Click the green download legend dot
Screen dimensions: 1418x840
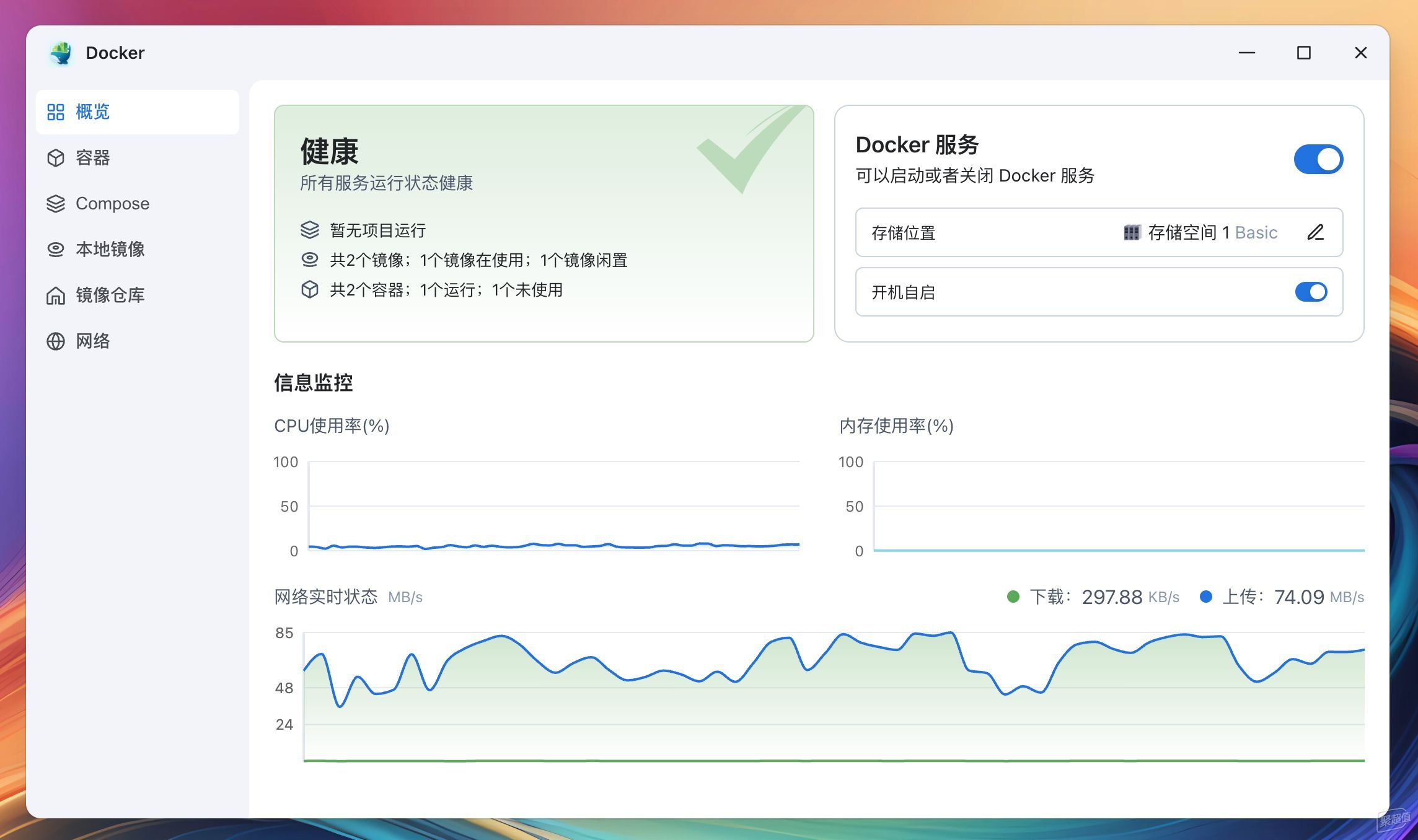pos(1013,597)
